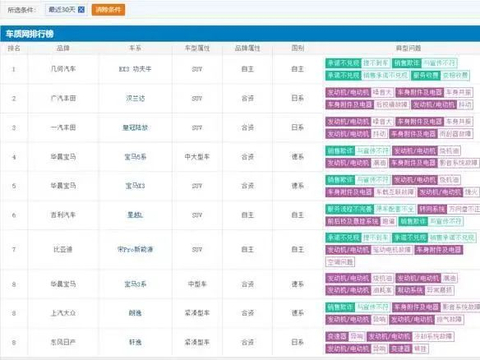Image resolution: width=480 pixels, height=360 pixels.
Task: Click the 车型属性 column header
Action: coord(197,48)
